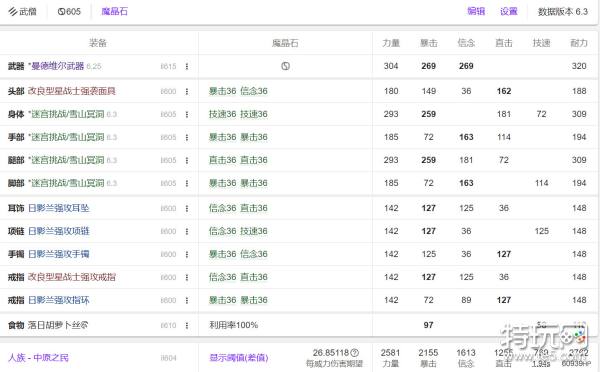Open the 魔晶石 tab at top
600x372 pixels.
pos(114,11)
